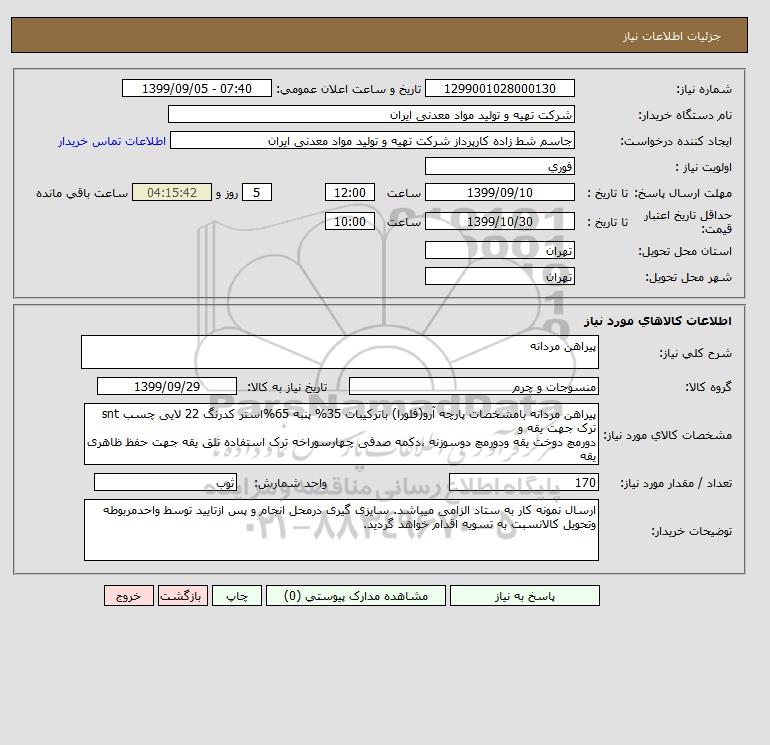Click the 'بازگشت' back button
770x745 pixels.
(183, 596)
